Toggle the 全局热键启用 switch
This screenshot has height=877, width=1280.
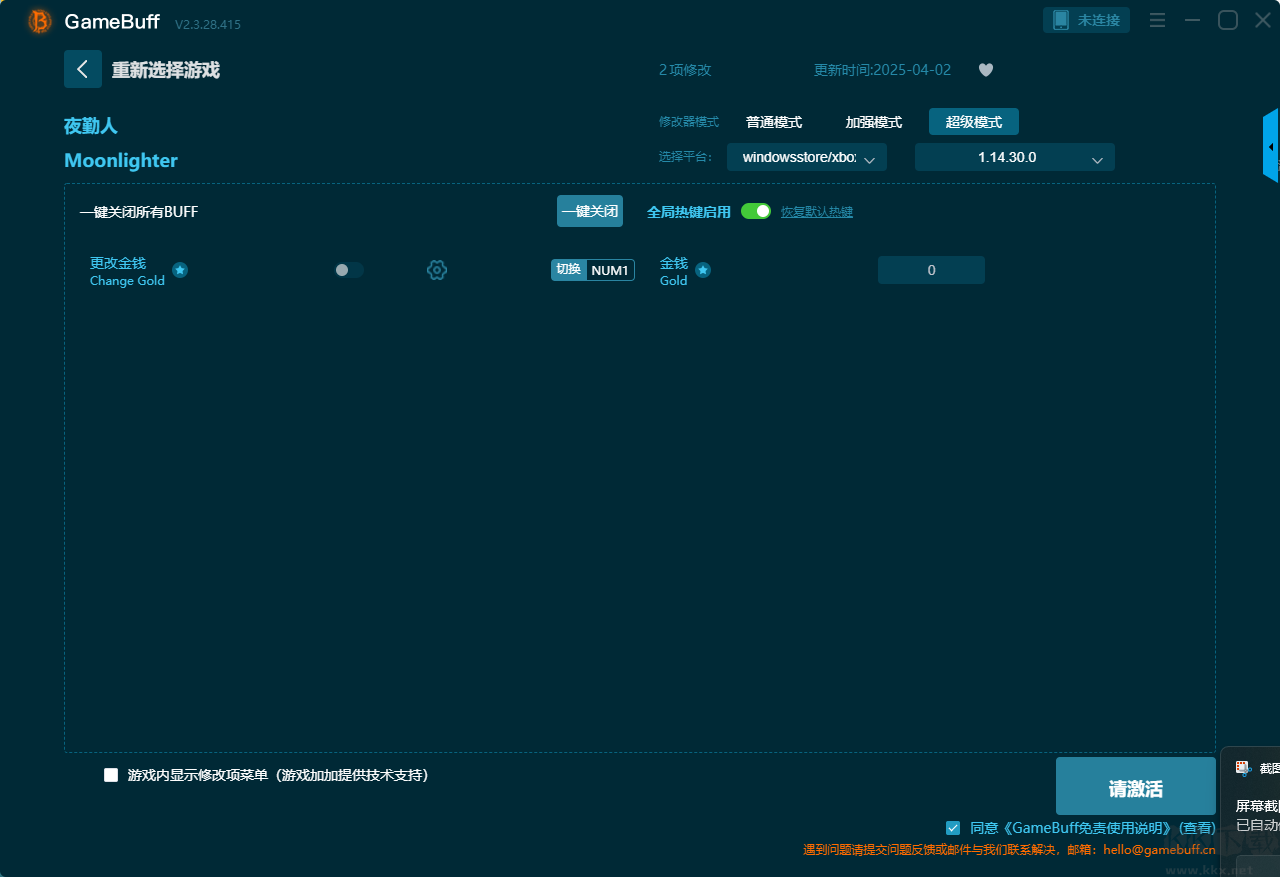[x=756, y=211]
